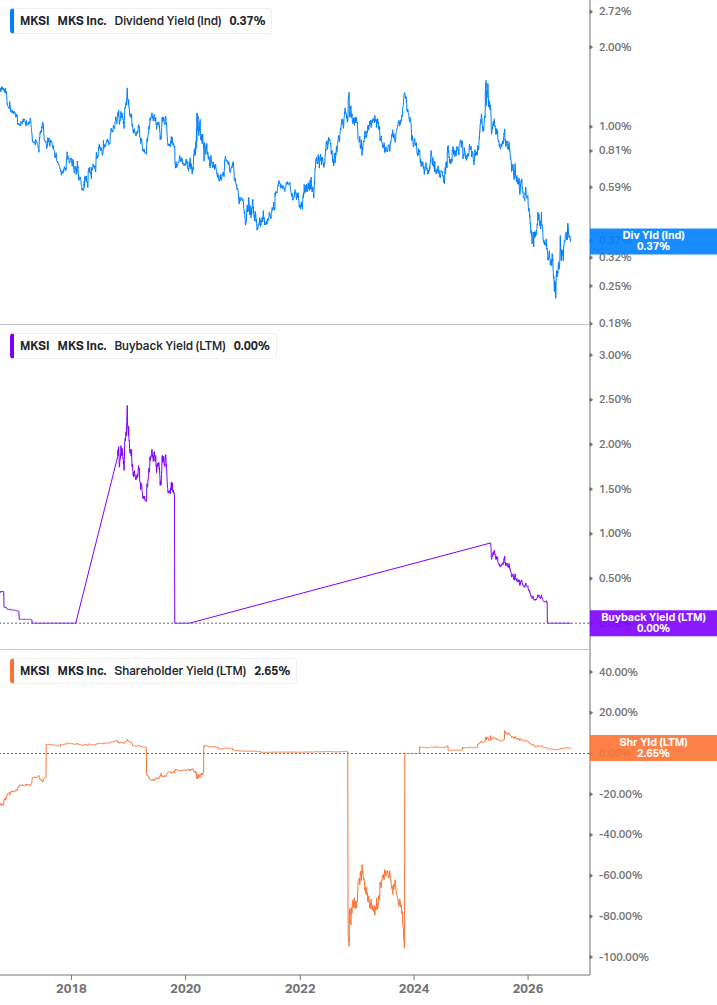Click the -40.00% tick on shareholder yield axis

point(620,835)
